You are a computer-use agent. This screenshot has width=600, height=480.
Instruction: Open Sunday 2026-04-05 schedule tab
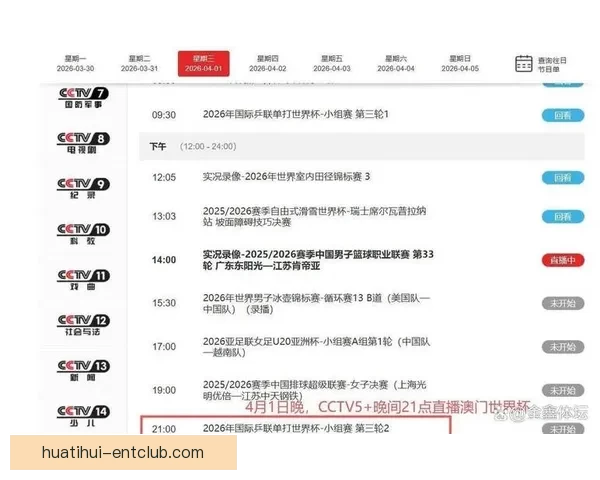coord(460,64)
